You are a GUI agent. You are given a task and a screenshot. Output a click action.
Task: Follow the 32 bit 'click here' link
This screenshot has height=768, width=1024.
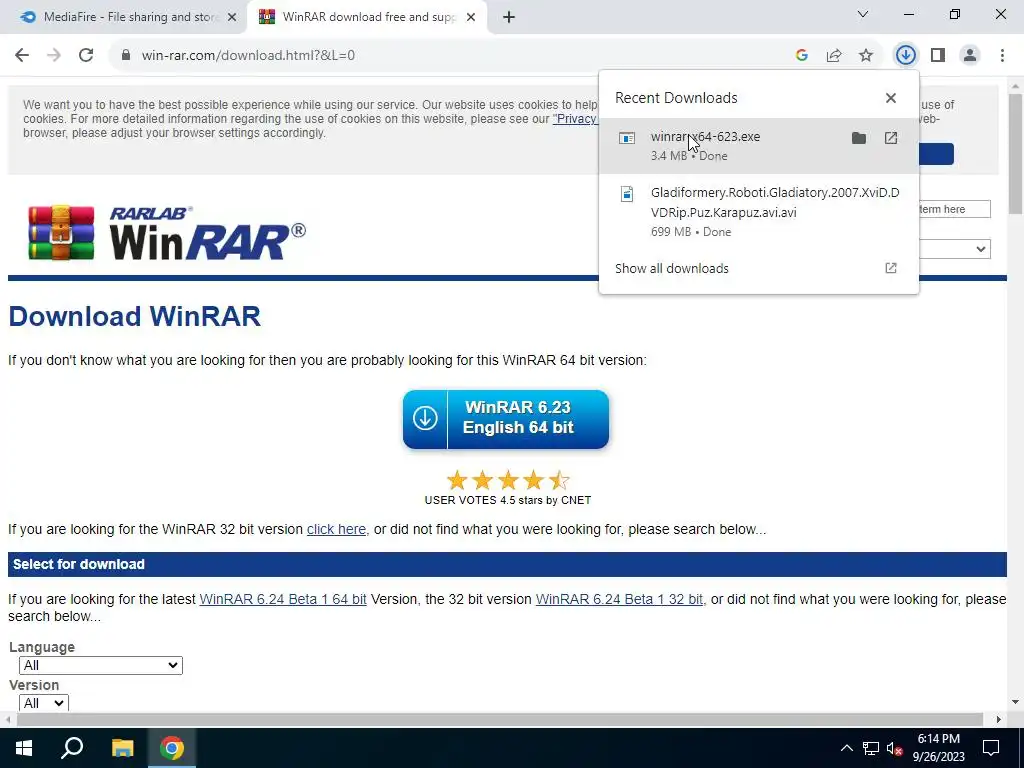(336, 529)
